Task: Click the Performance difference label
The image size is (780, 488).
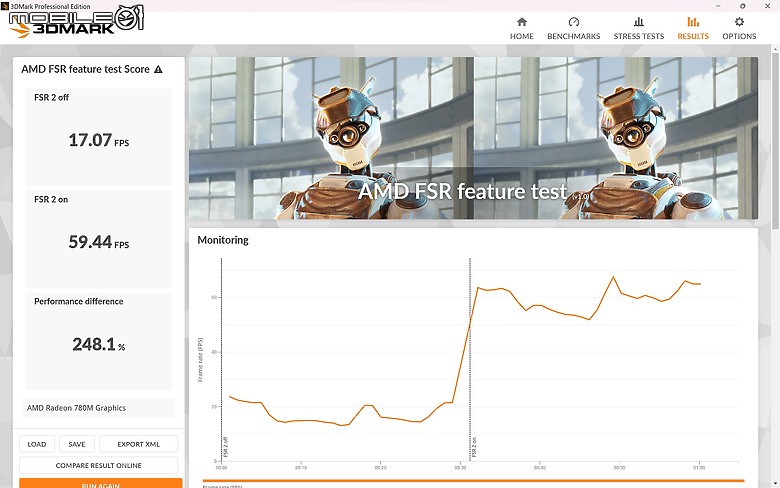Action: click(79, 301)
